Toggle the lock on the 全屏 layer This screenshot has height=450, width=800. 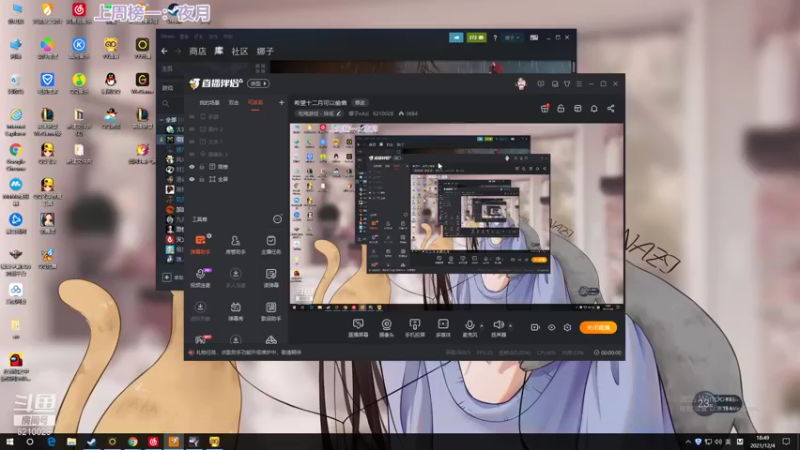(202, 179)
